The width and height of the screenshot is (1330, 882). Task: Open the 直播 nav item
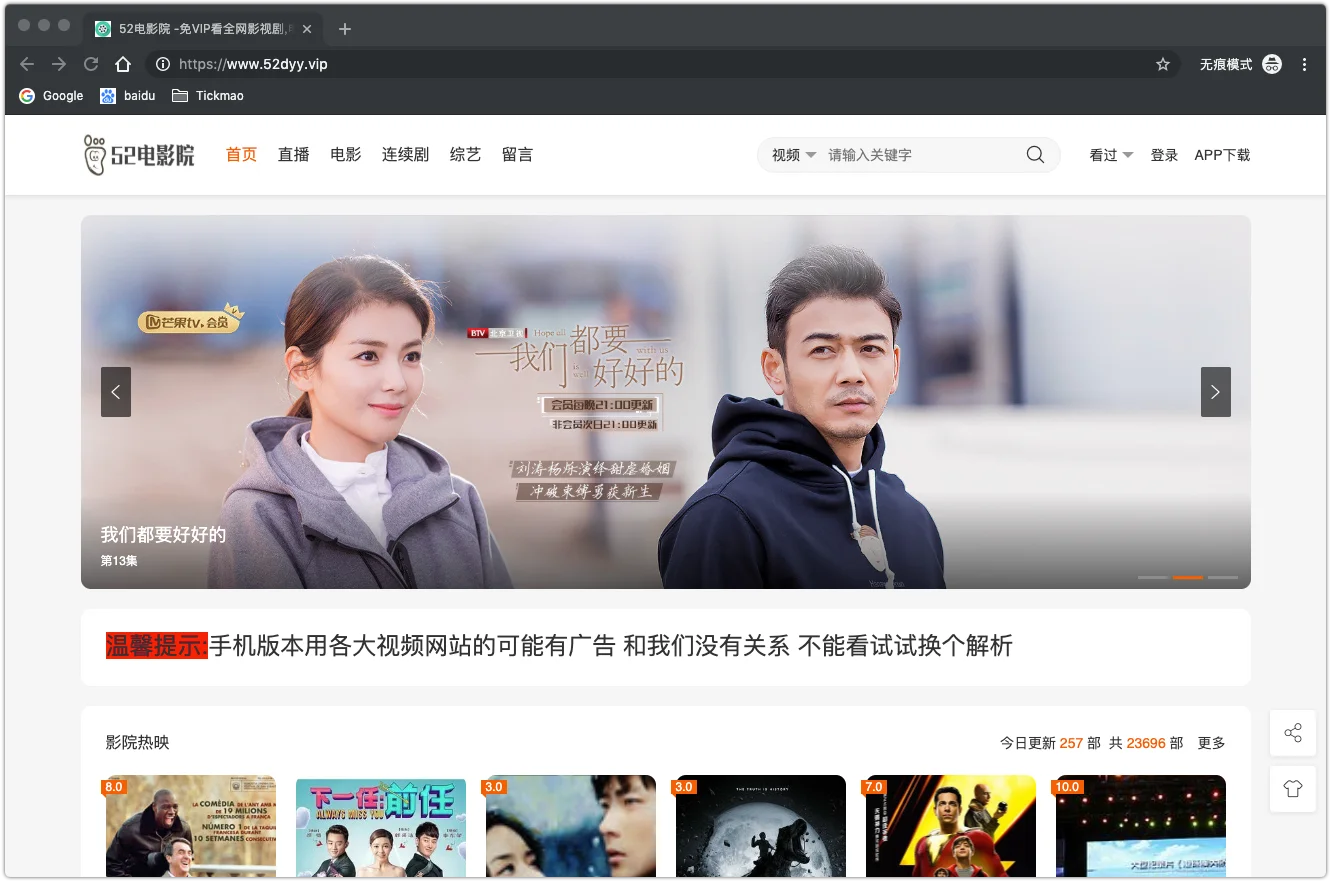point(293,155)
